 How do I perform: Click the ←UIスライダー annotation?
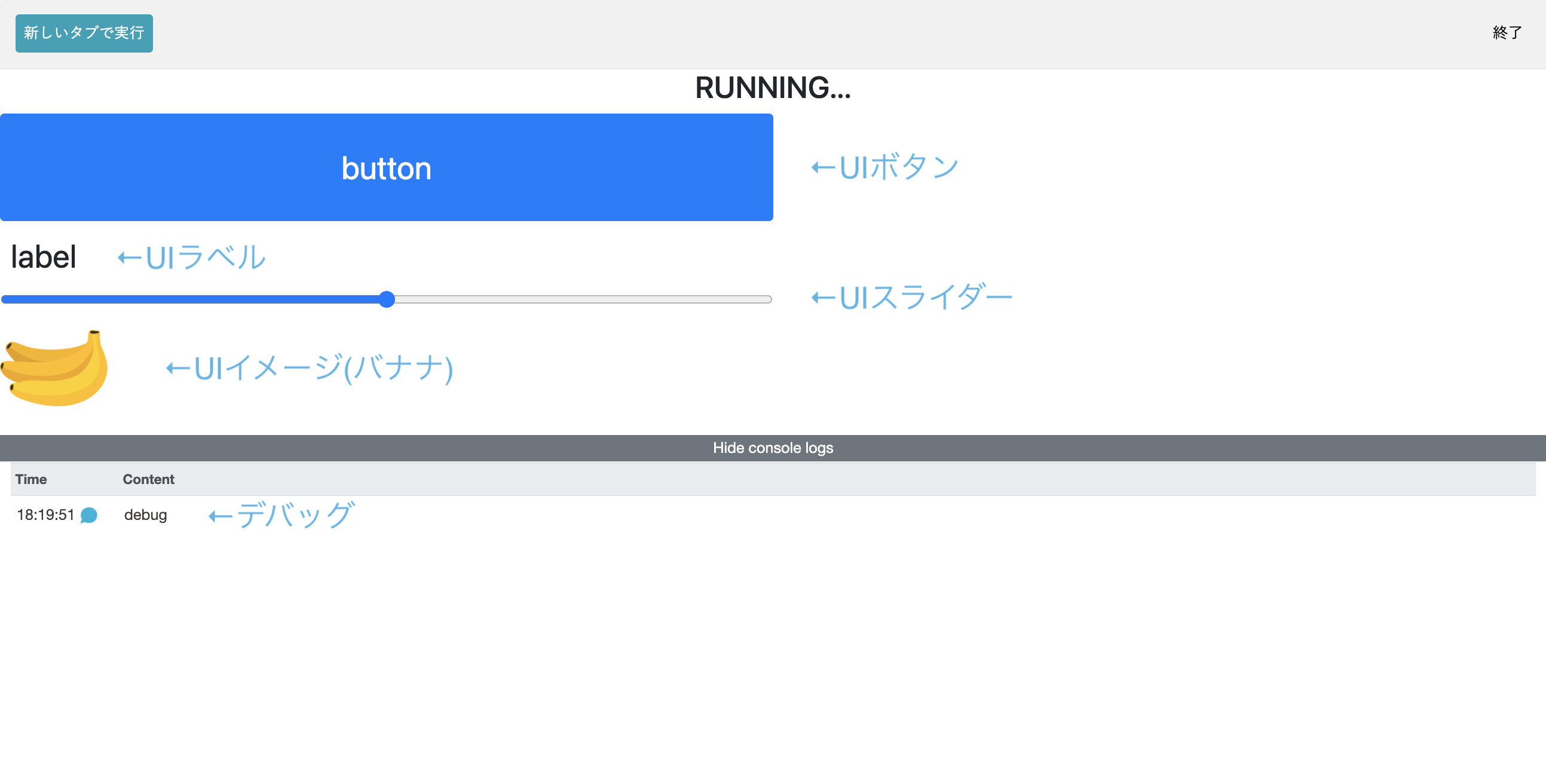point(911,295)
